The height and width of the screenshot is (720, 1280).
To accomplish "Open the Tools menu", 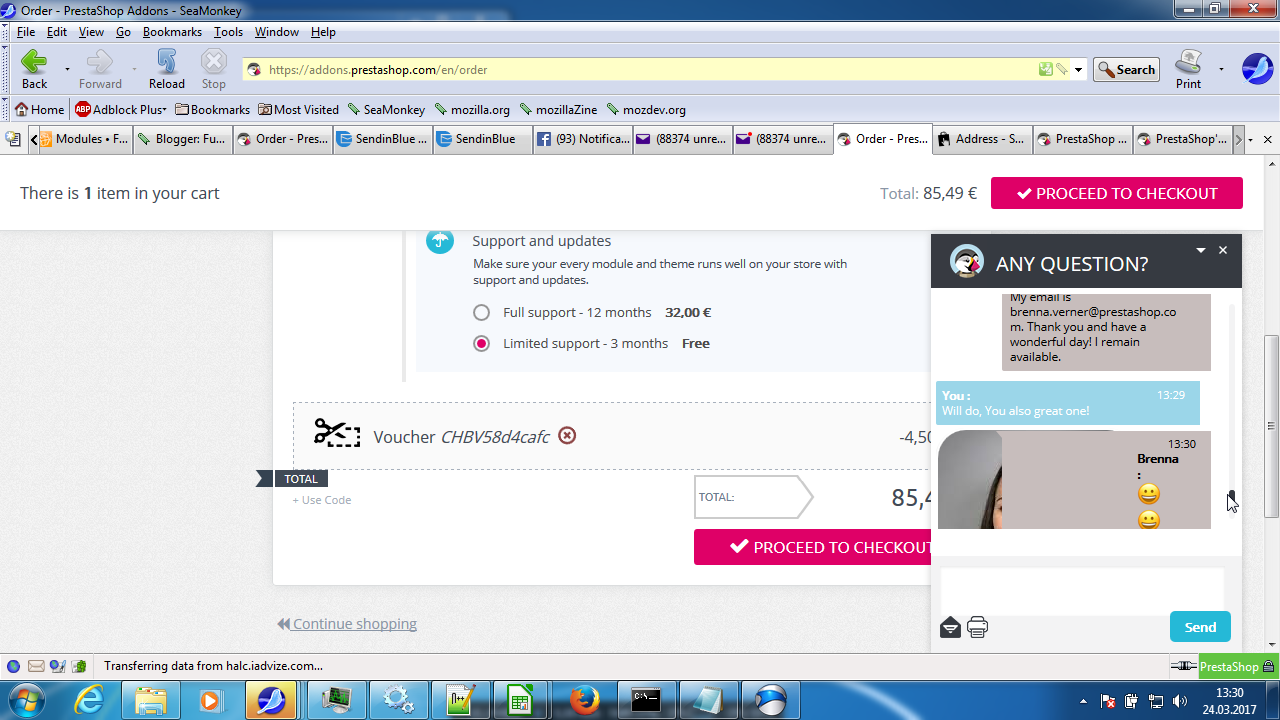I will point(228,32).
